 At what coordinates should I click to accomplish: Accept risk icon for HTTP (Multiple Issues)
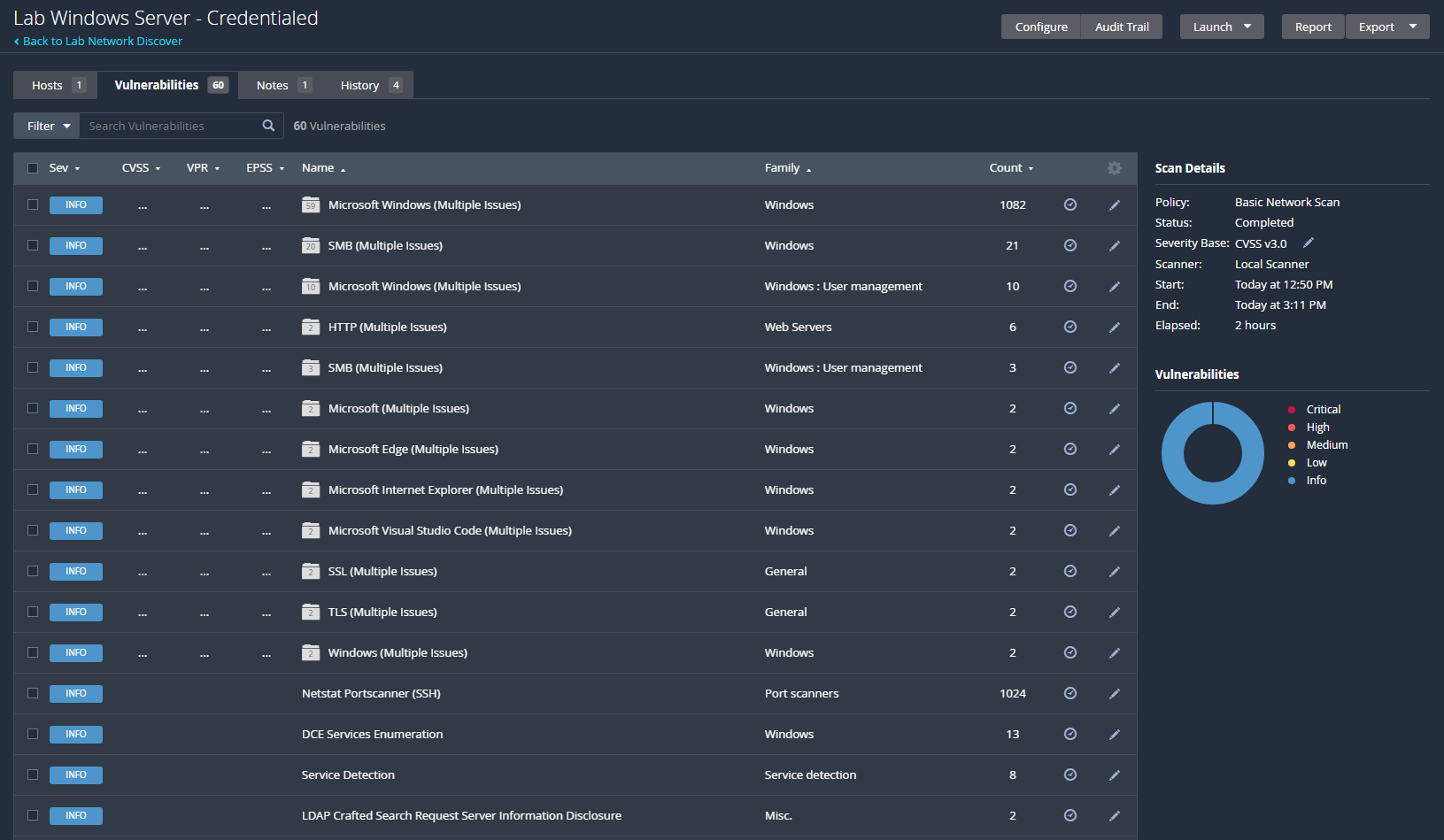pos(1070,327)
